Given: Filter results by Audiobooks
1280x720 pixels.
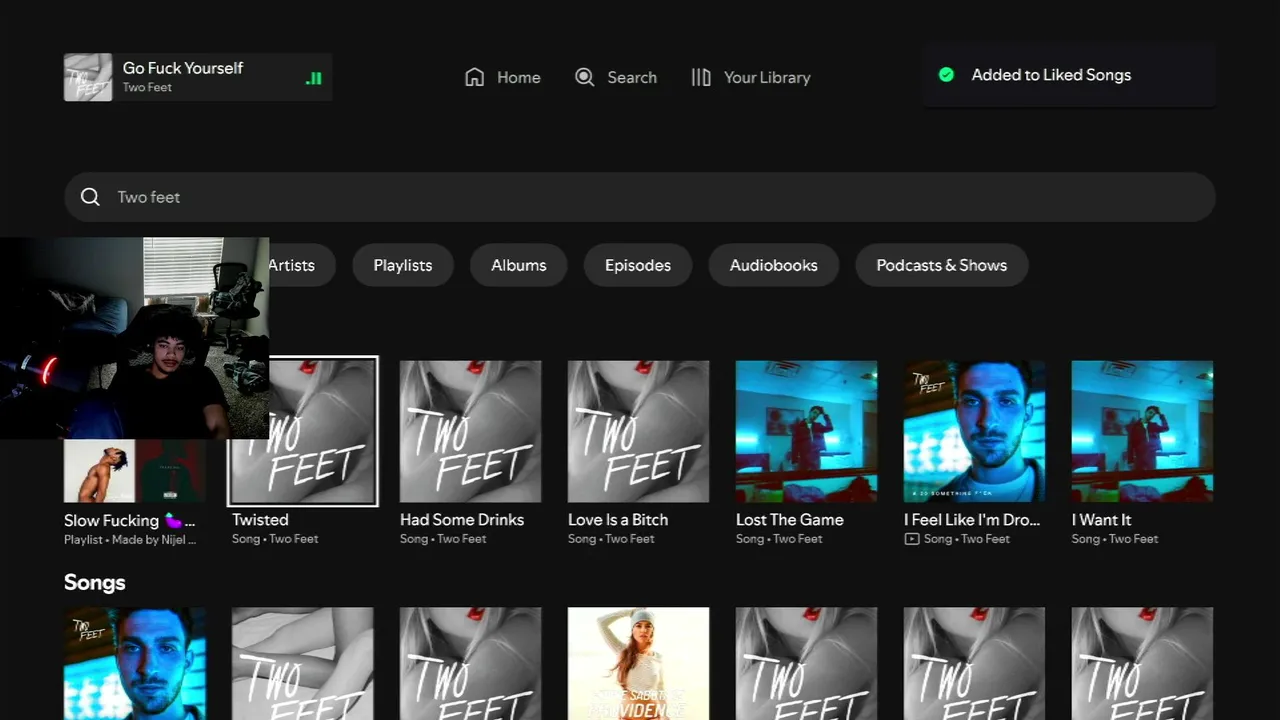Looking at the screenshot, I should (774, 265).
